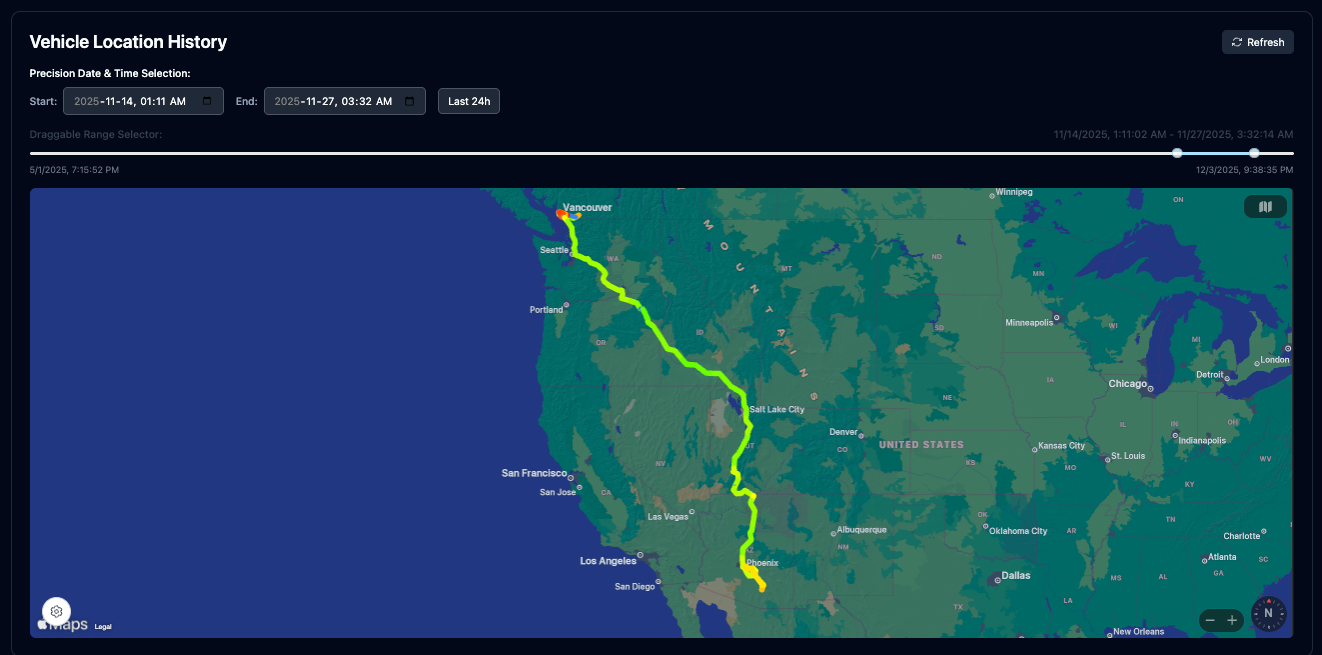Image resolution: width=1322 pixels, height=655 pixels.
Task: Zoom out using the minus control
Action: click(x=1210, y=620)
